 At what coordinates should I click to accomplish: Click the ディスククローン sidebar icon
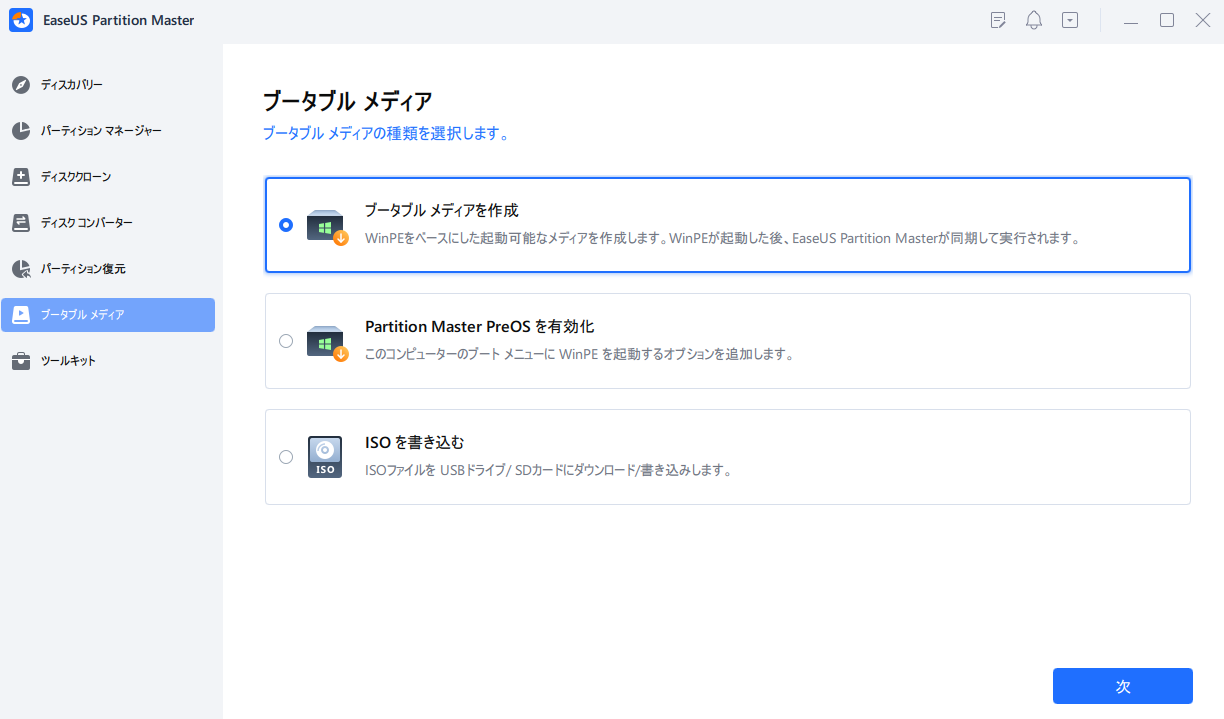[x=21, y=177]
